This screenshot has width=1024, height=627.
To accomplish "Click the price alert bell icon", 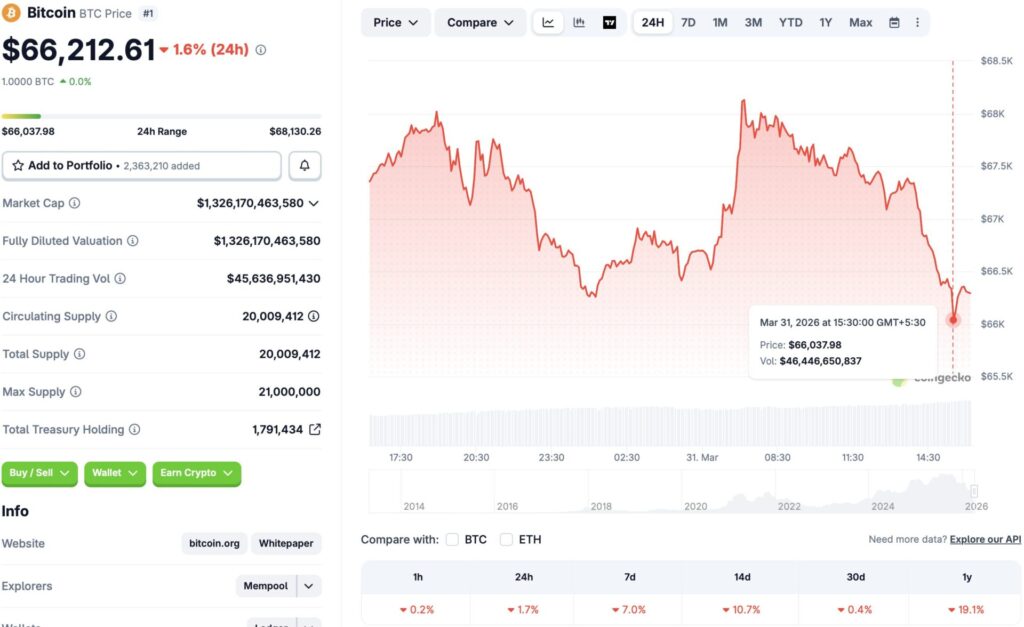I will point(306,165).
